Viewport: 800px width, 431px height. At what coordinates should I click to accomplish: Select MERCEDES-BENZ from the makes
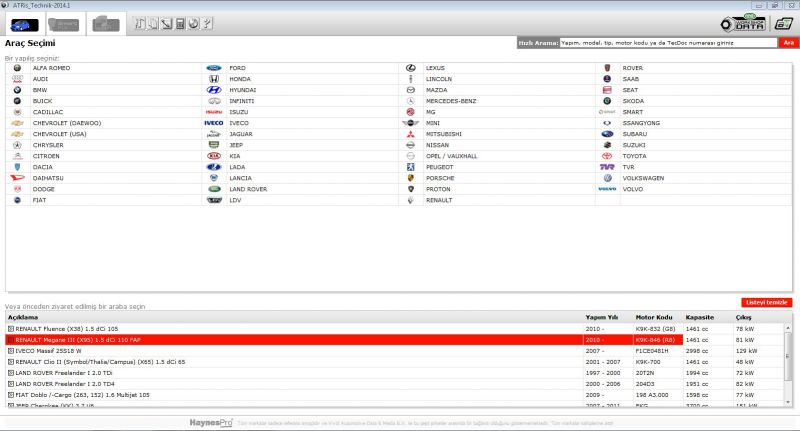[451, 101]
